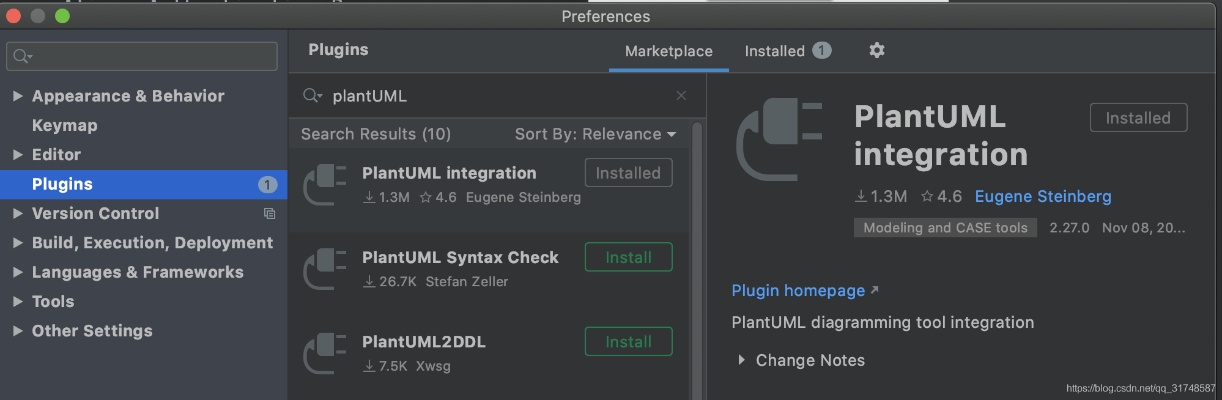1222x400 pixels.
Task: Install the PlantUML2DDL plugin
Action: click(628, 342)
